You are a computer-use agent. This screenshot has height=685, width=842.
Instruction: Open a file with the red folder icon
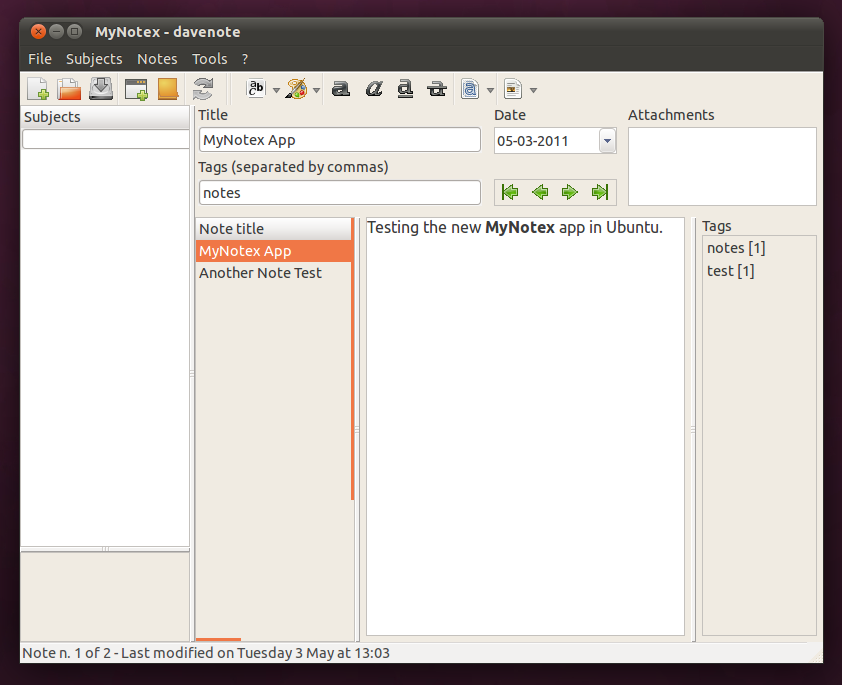pos(69,89)
